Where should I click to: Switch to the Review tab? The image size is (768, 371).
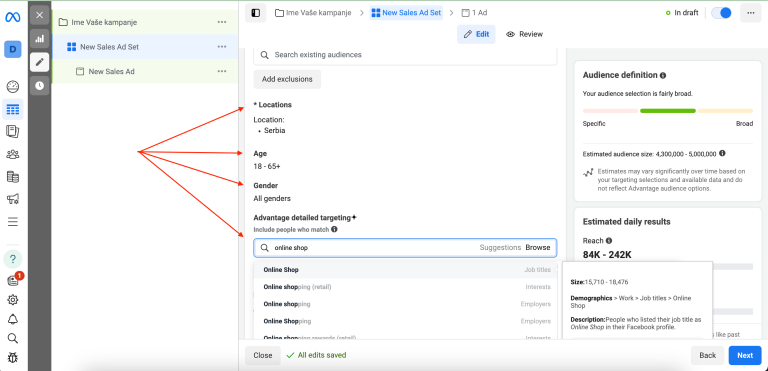[x=525, y=34]
